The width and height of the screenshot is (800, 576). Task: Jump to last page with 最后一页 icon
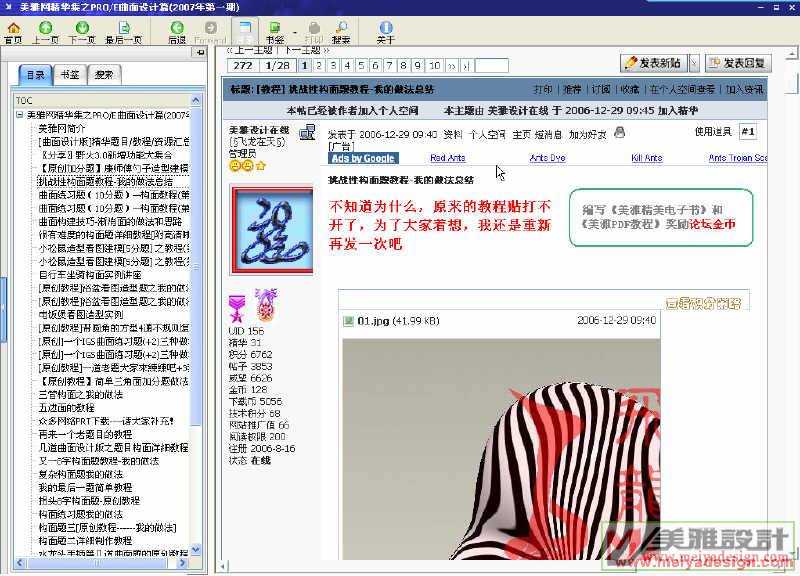click(x=123, y=31)
